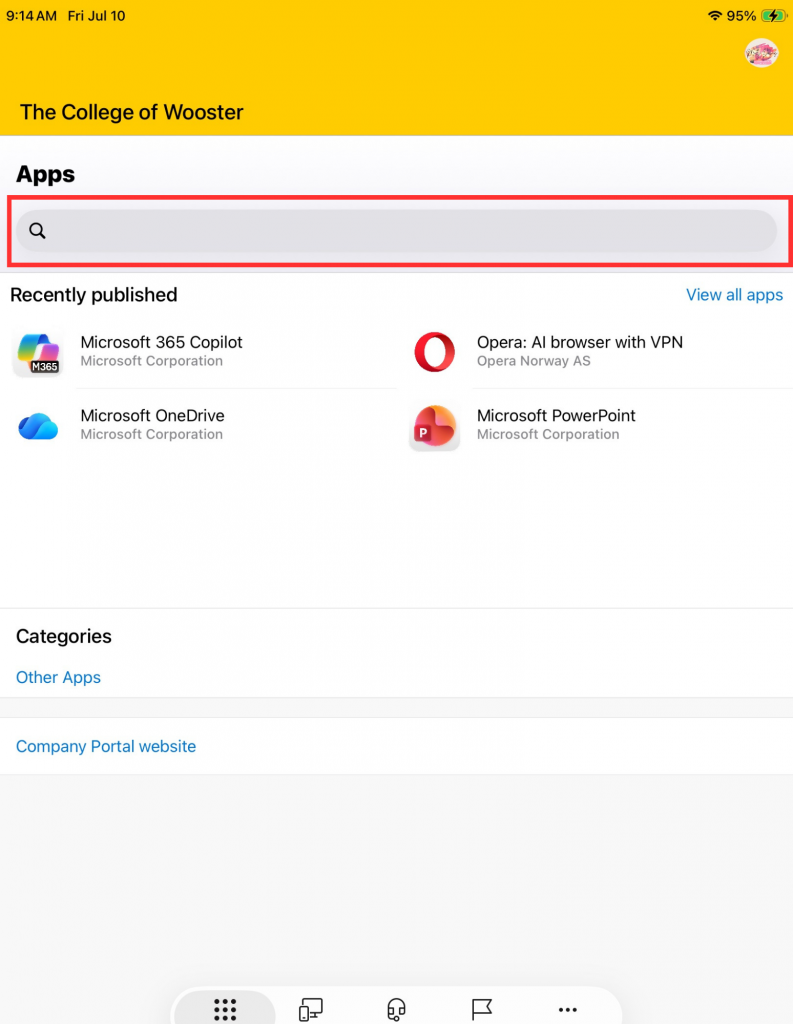This screenshot has height=1024, width=793.
Task: Switch to the Devices tab
Action: pyautogui.click(x=311, y=1010)
